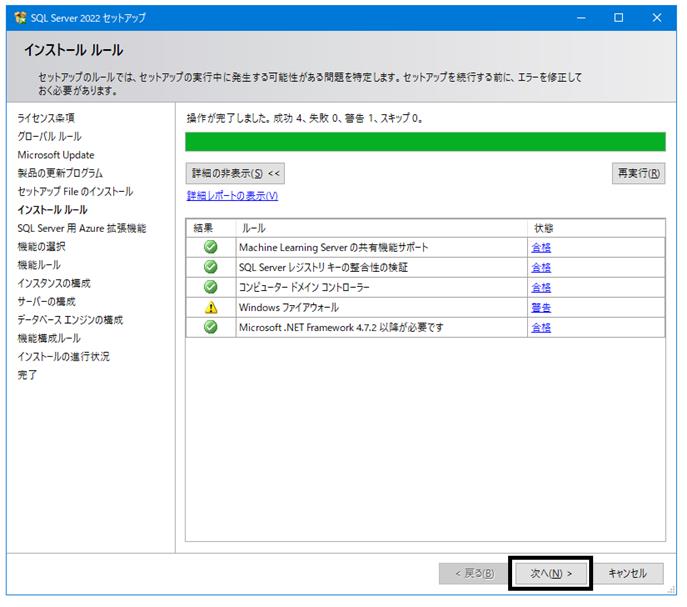This screenshot has height=607, width=687.
Task: Click rule text Microsoft .NET Framework 4.7.2 以降が必要です
Action: coord(341,327)
